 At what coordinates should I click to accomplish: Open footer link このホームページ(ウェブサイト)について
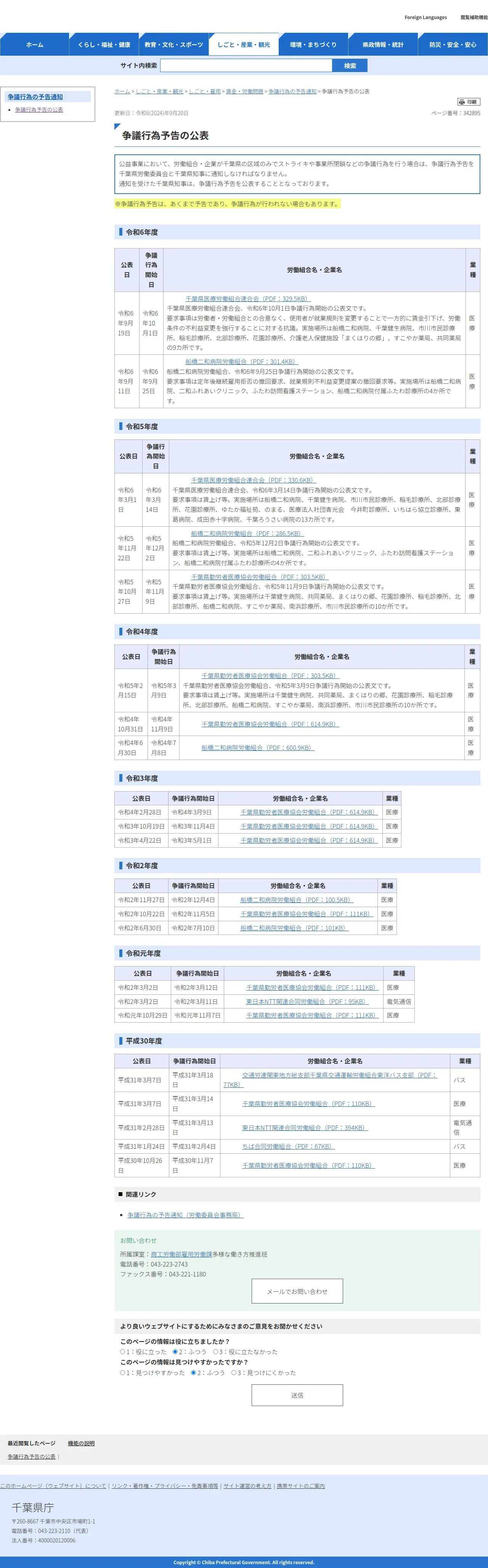[x=53, y=1486]
